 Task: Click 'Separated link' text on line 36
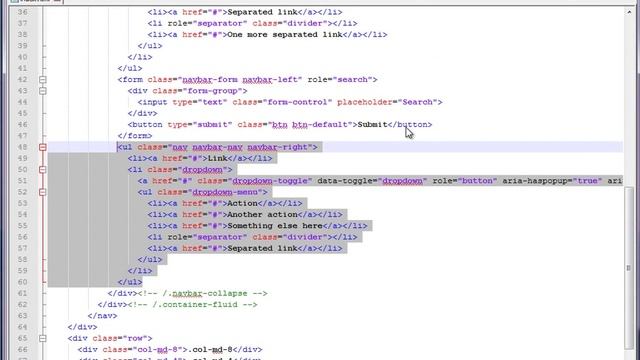(x=262, y=12)
